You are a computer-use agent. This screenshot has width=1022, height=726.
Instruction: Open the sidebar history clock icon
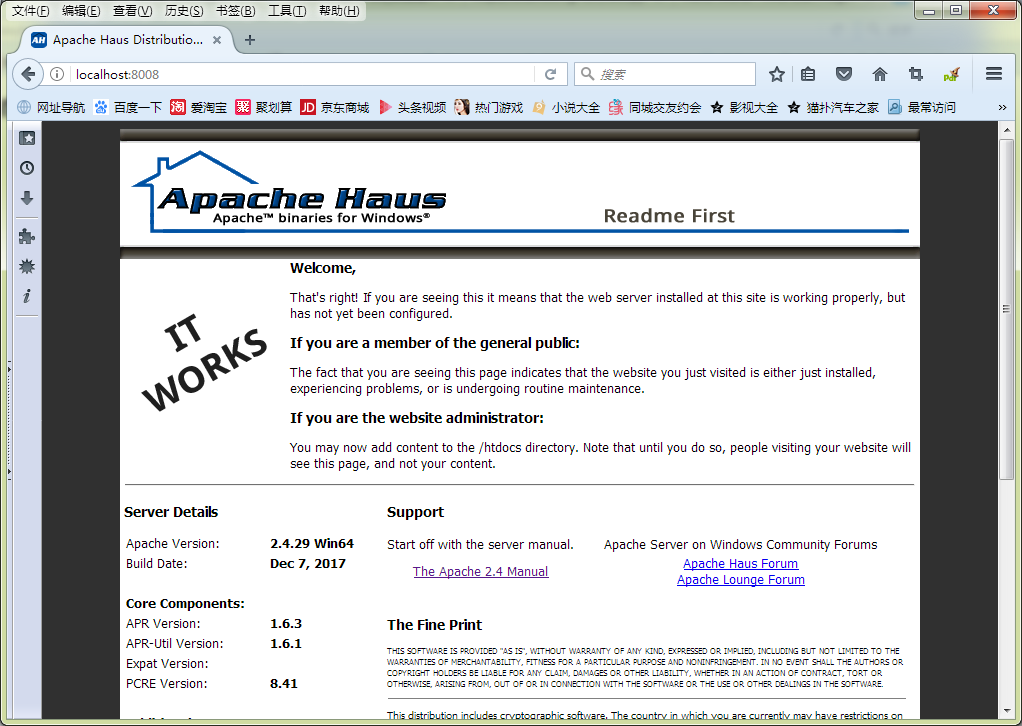[x=27, y=168]
